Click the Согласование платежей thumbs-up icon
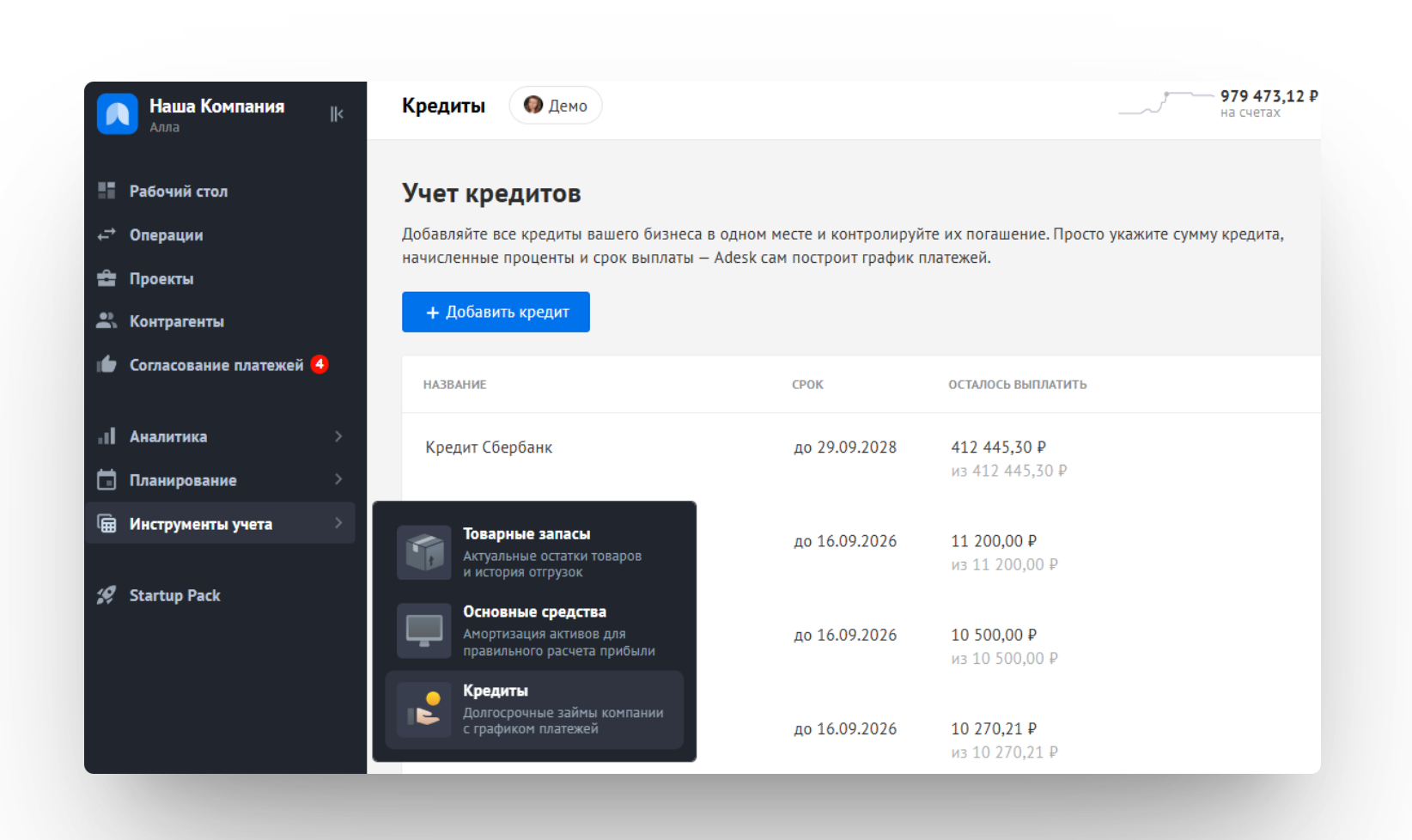Screen dimensions: 1412x840 (x=107, y=364)
